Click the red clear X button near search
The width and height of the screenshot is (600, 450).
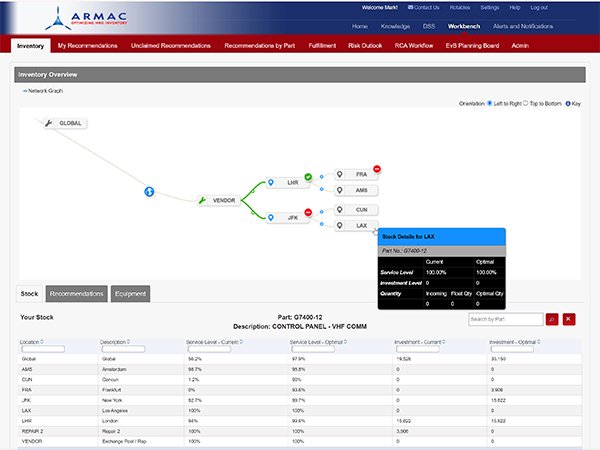click(x=569, y=319)
